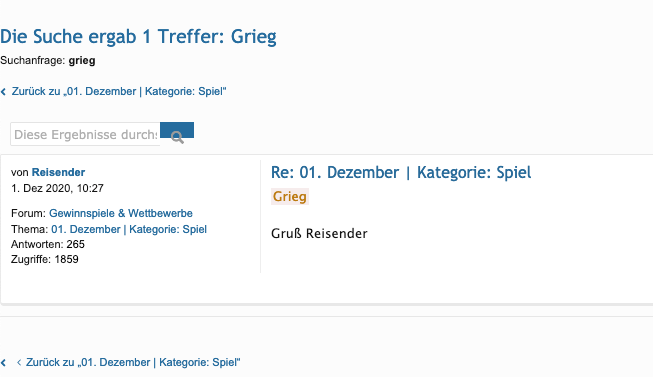The image size is (653, 377).
Task: Open the Gewinnspiele & Wettbewerbe forum
Action: coord(121,213)
